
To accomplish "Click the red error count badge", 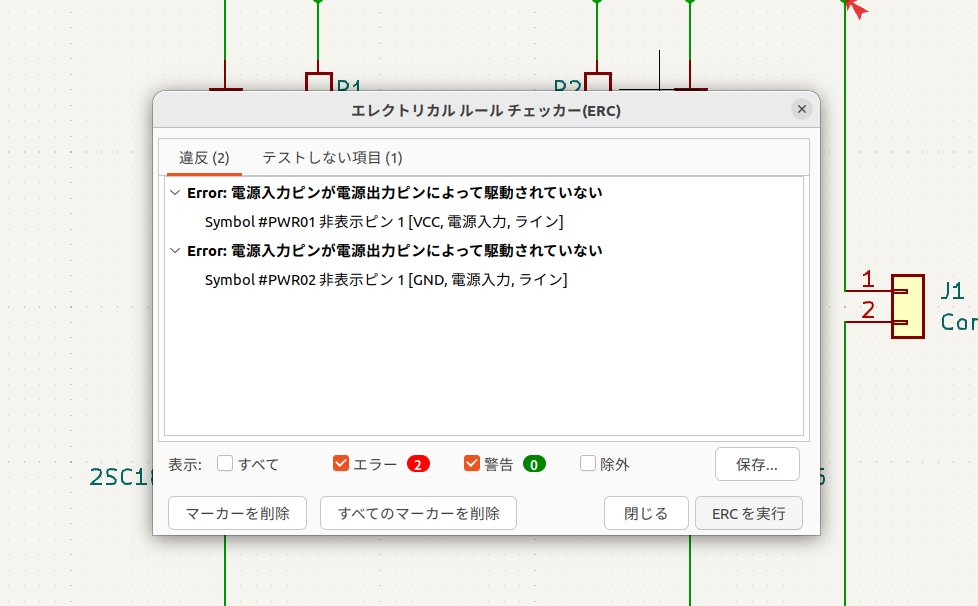I will point(418,464).
